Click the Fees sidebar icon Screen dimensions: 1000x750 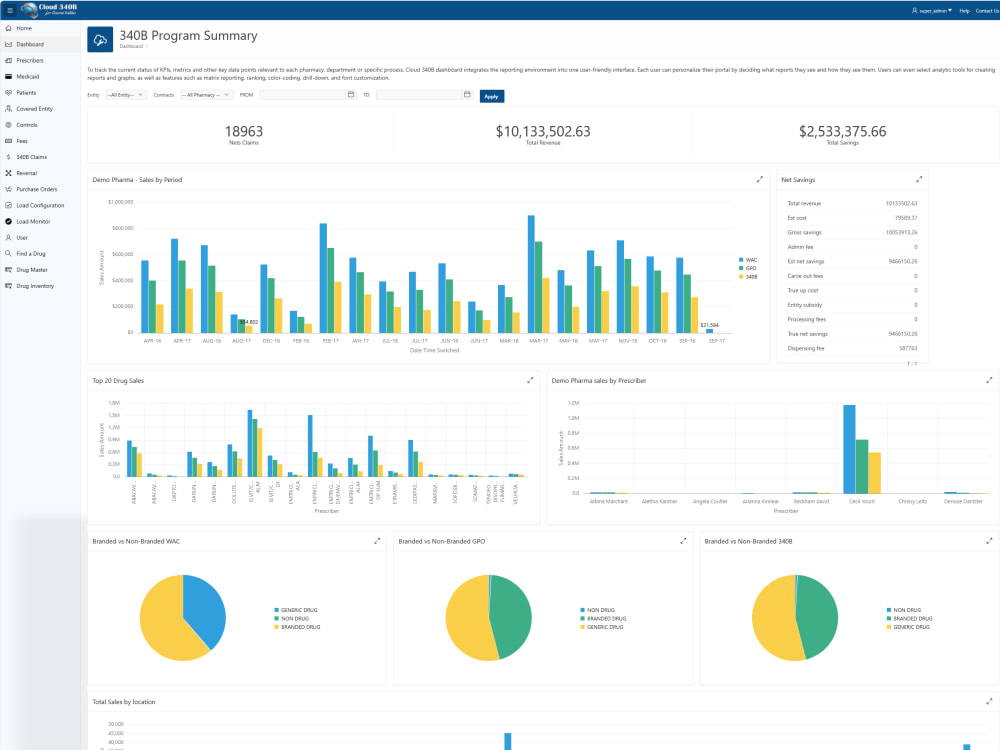click(x=8, y=141)
